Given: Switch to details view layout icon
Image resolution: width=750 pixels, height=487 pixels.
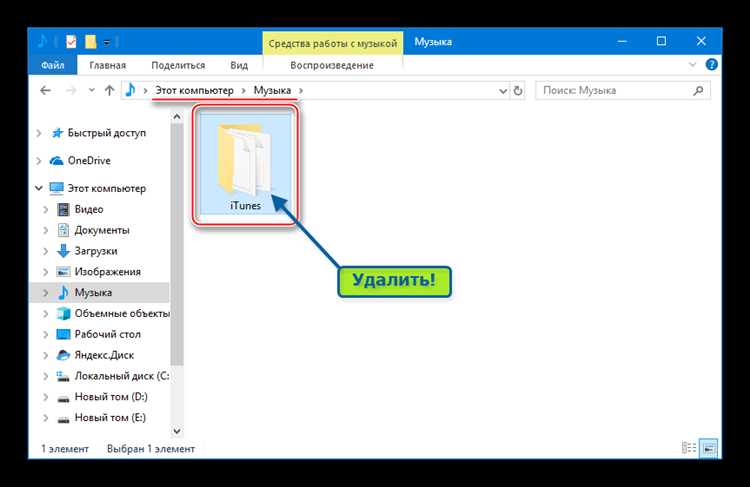Looking at the screenshot, I should tap(689, 448).
